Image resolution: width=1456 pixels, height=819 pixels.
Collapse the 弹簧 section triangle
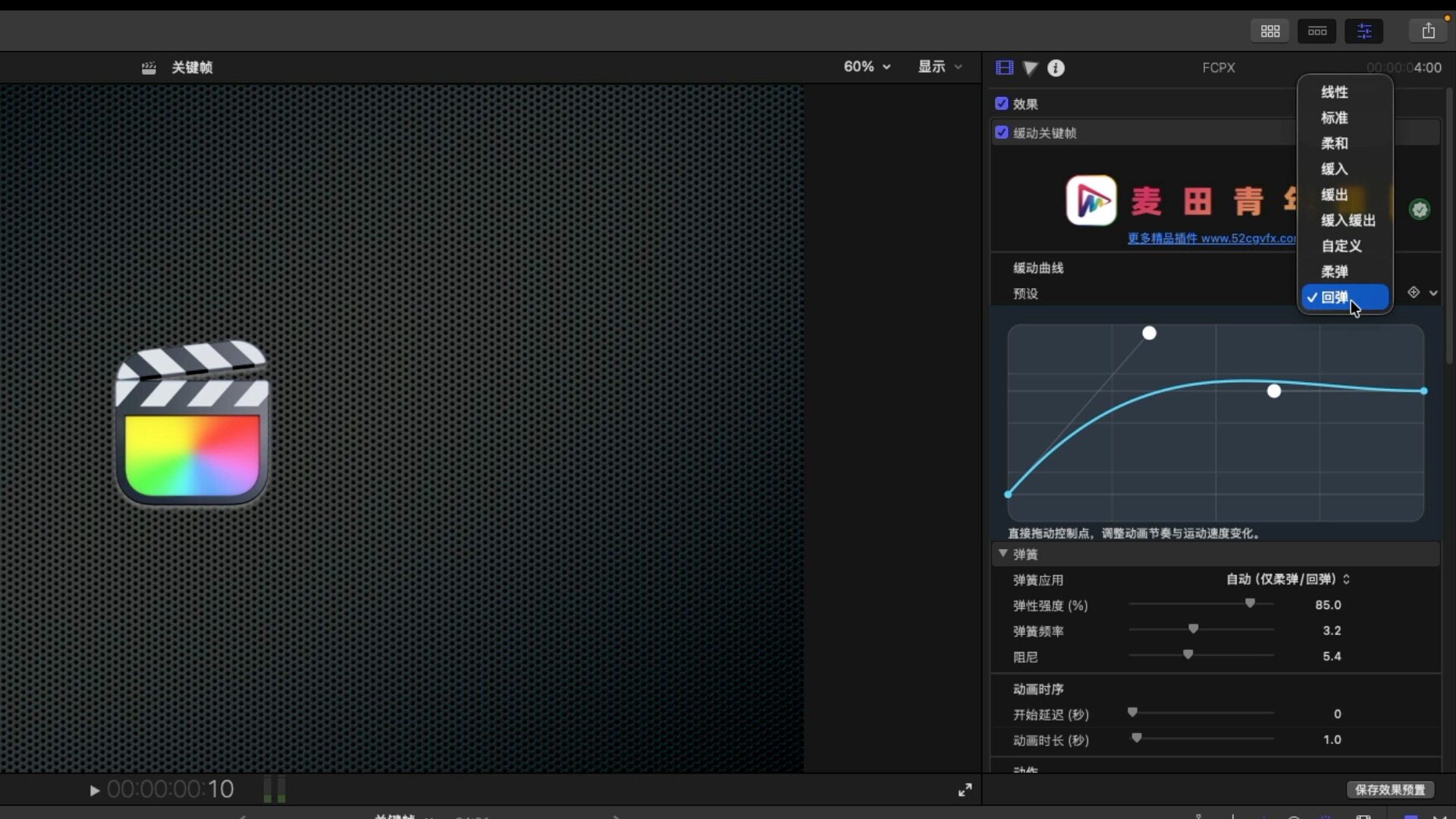(1003, 554)
